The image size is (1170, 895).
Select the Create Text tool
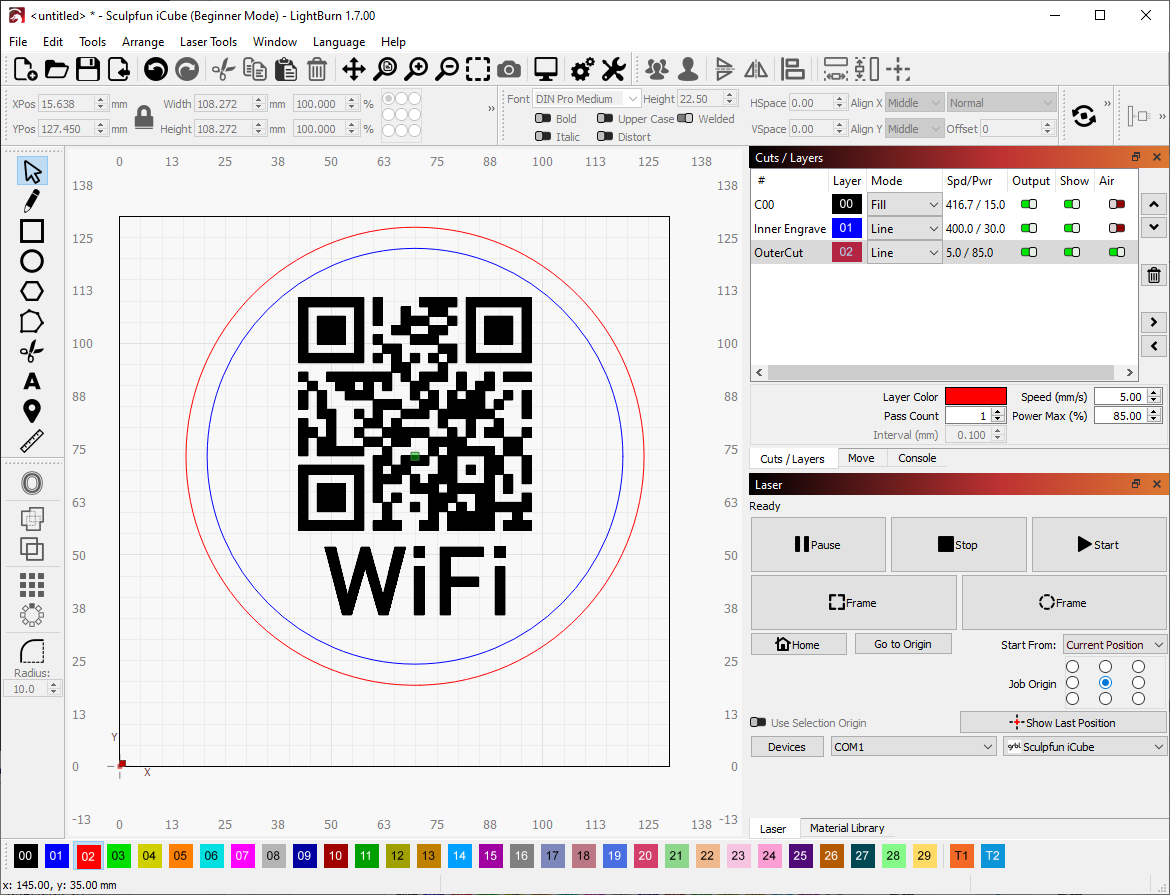(32, 381)
